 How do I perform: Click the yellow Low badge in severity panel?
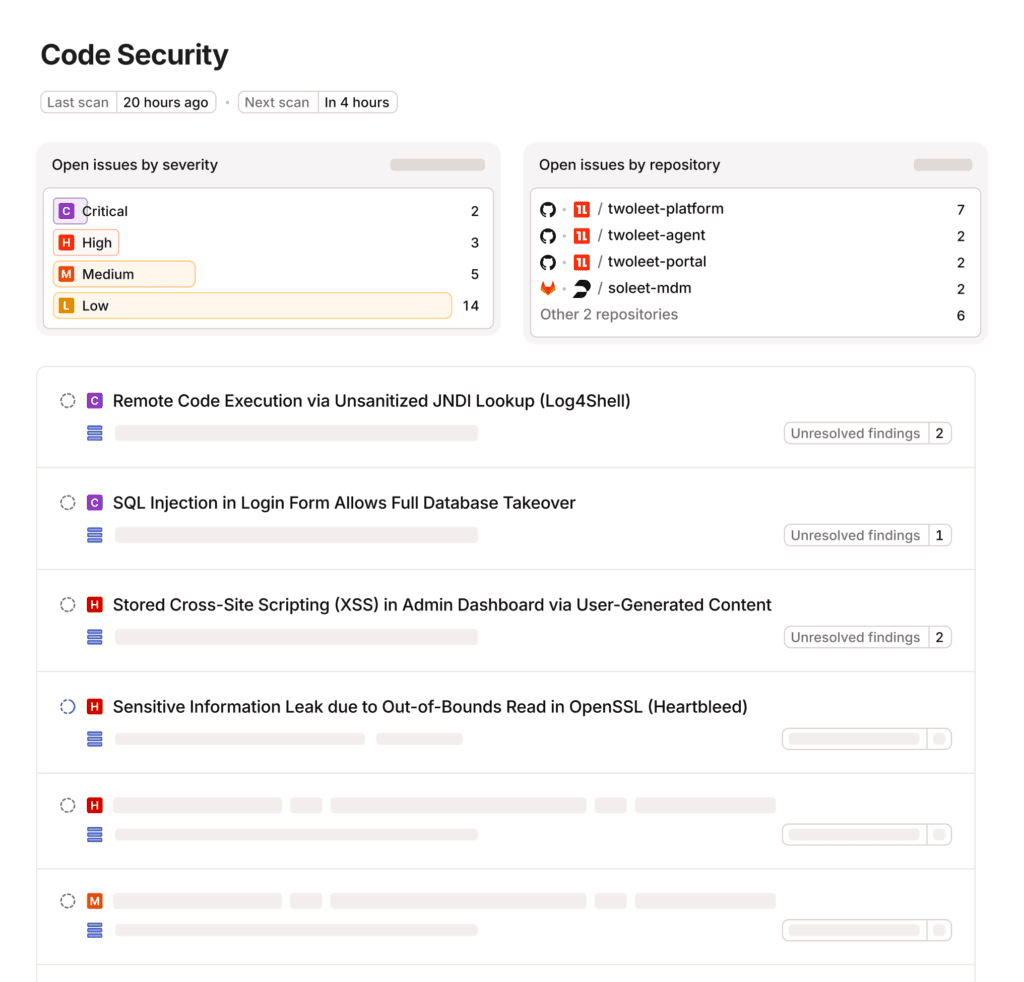pos(67,306)
